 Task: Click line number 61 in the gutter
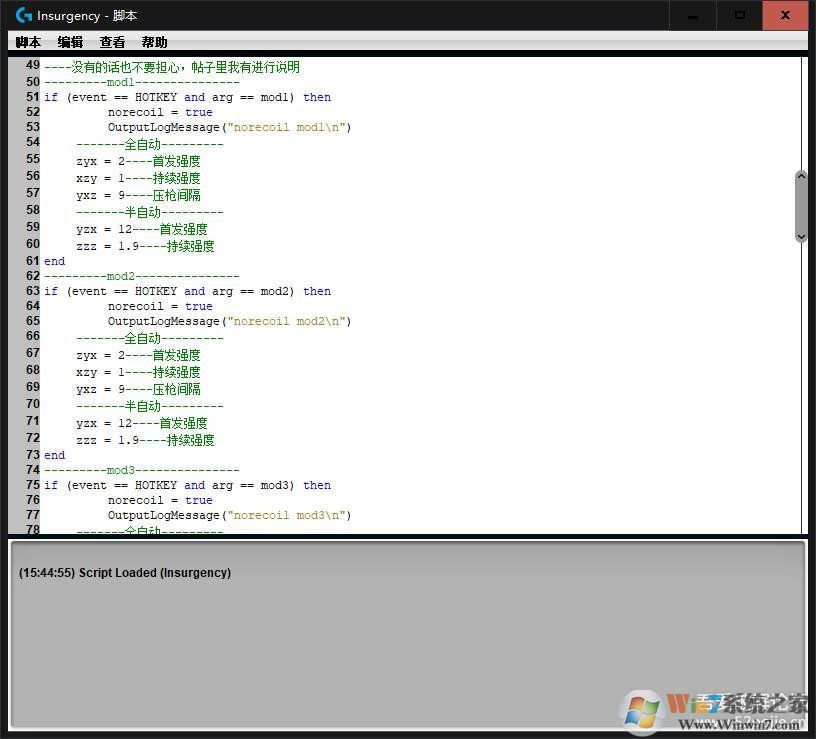[33, 261]
